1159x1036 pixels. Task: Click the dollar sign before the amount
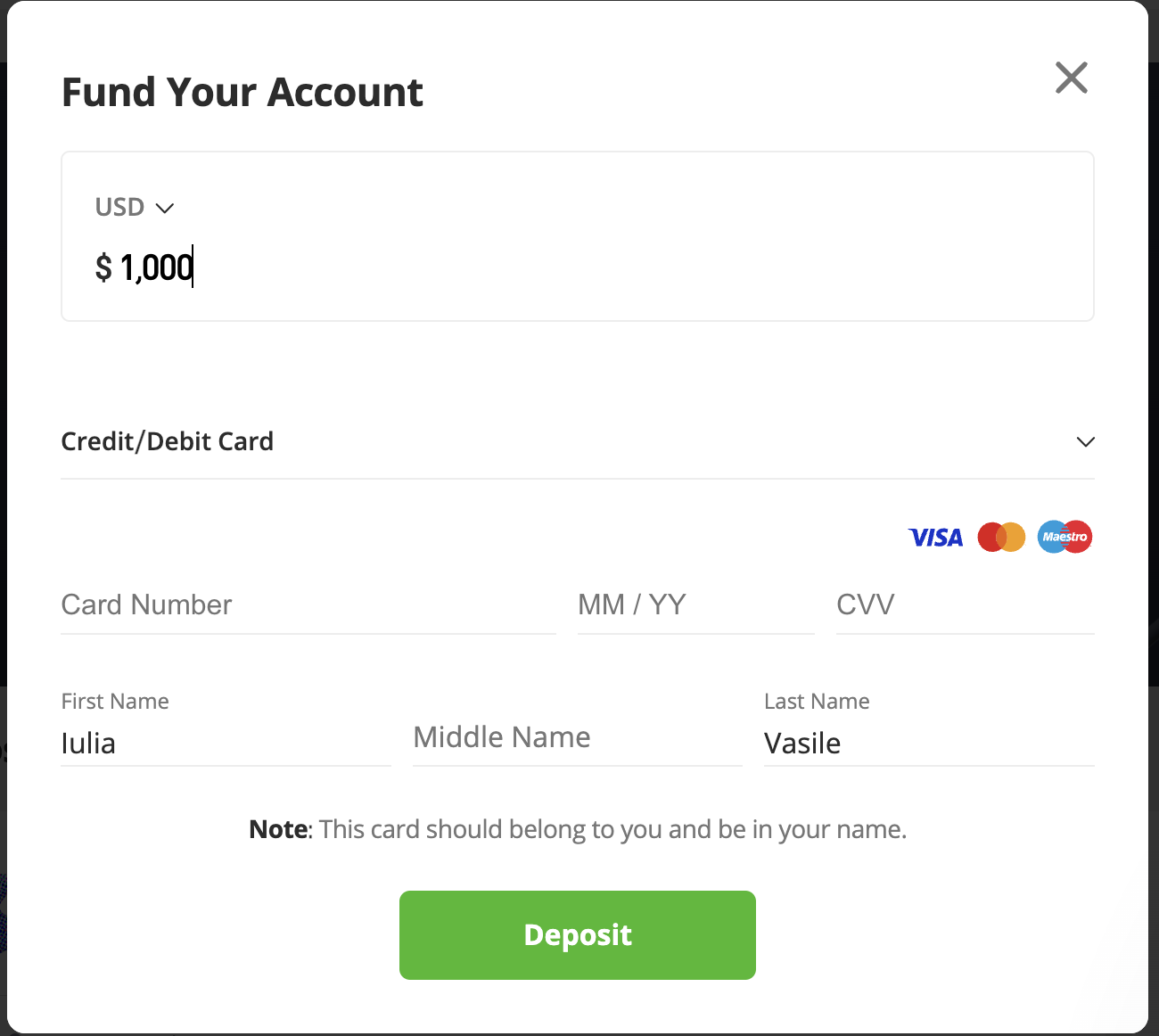(x=103, y=267)
